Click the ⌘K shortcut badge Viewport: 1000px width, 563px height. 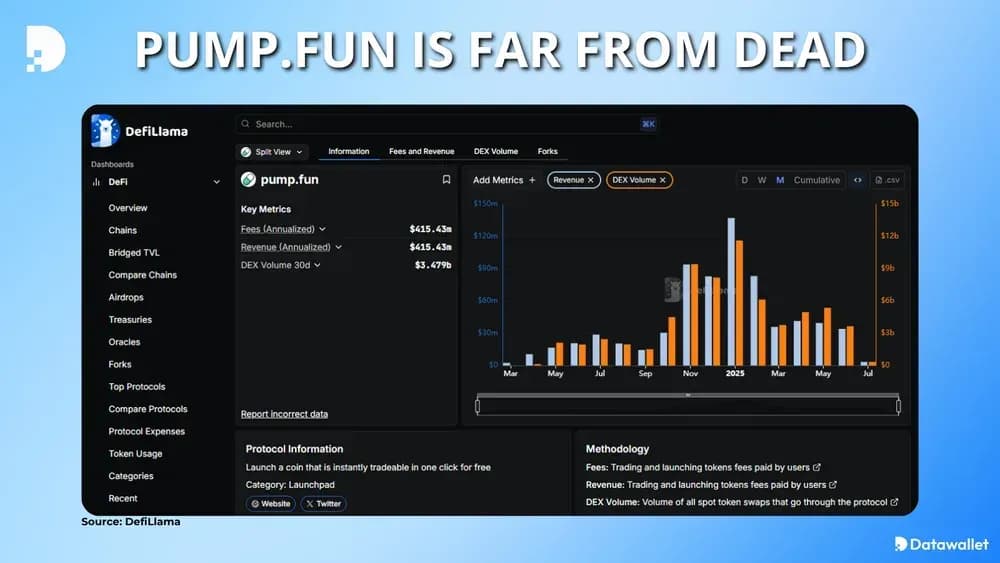(648, 124)
